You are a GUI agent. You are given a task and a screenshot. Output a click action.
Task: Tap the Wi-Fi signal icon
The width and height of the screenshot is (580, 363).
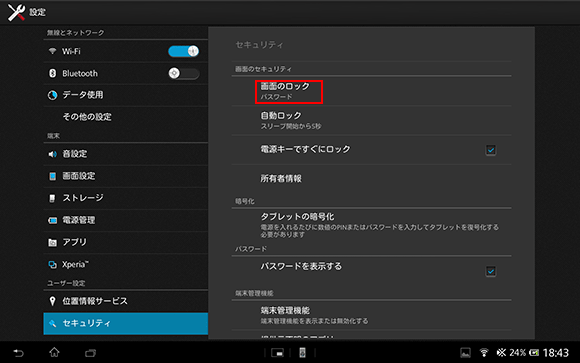(52, 51)
